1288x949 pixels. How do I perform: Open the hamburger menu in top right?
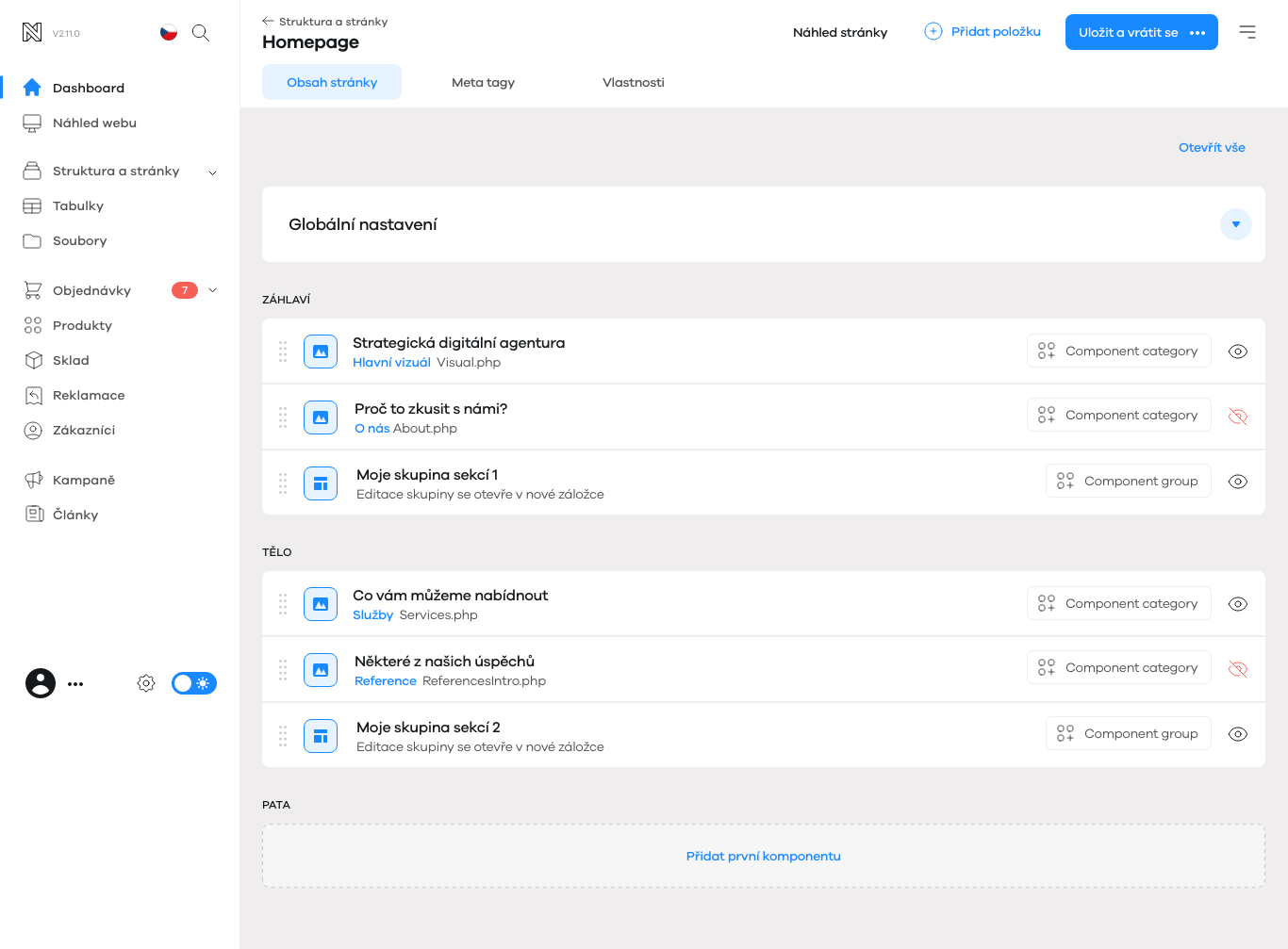[x=1247, y=32]
